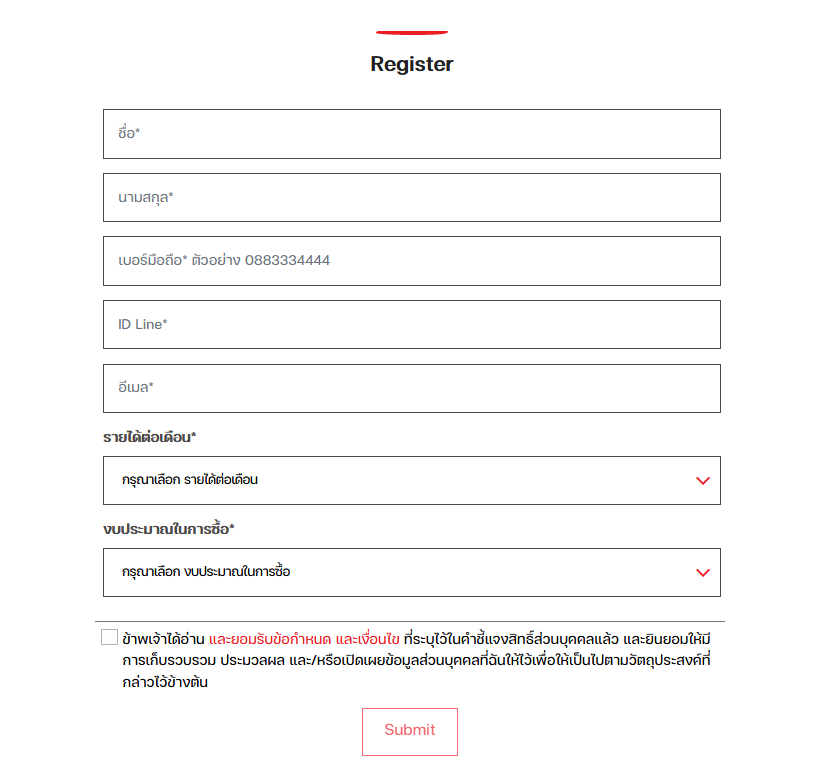
Task: Open the และยอมรับข้อกำหนด และเงื่อนไข link
Action: [304, 639]
